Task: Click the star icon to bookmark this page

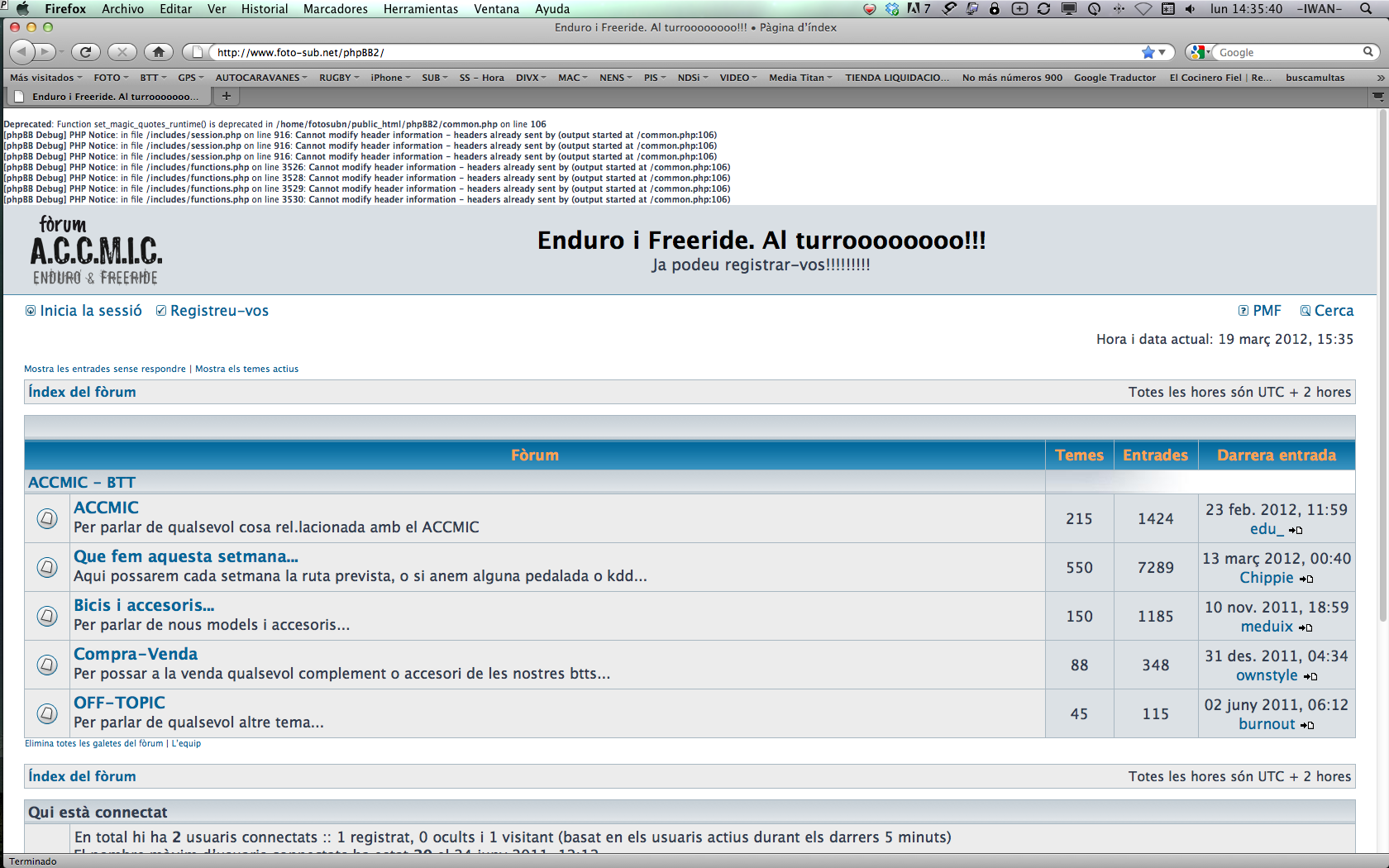Action: coord(1148,51)
